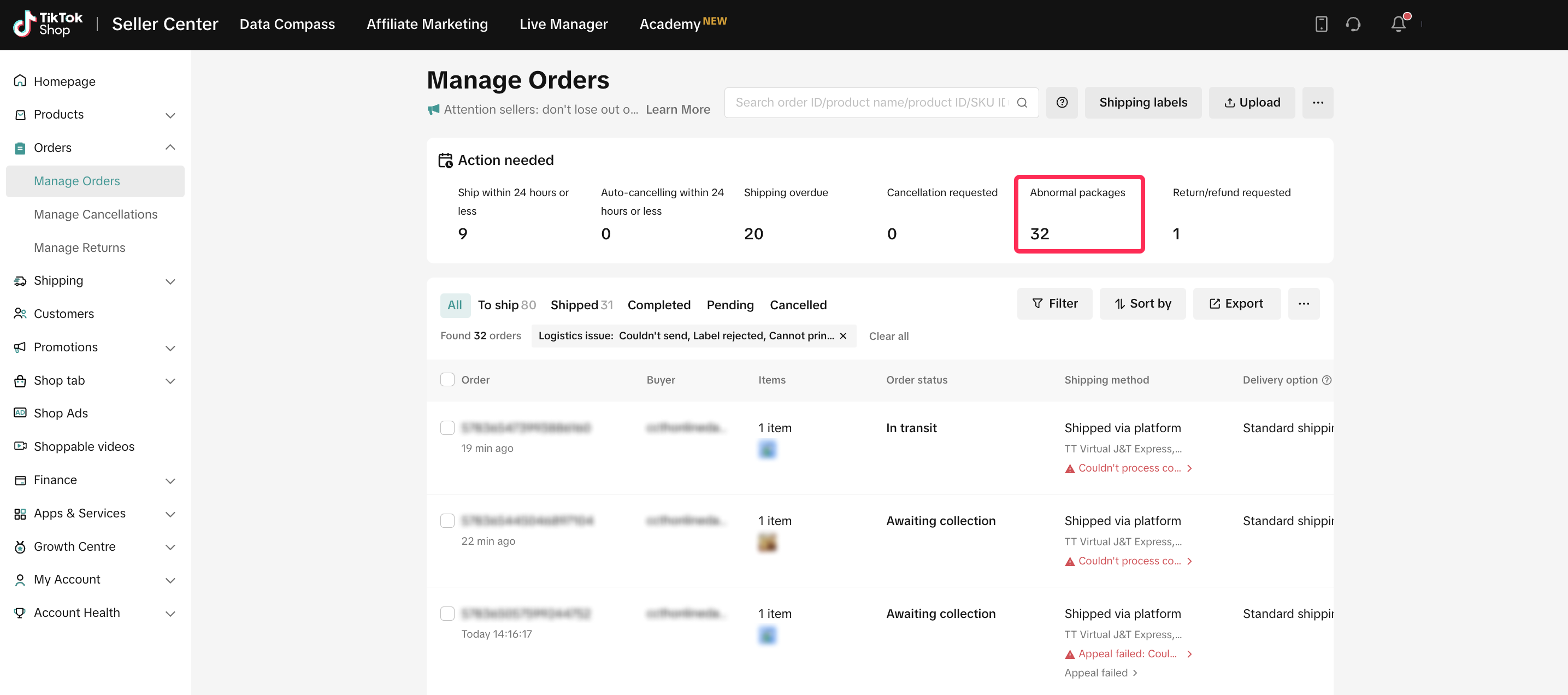The width and height of the screenshot is (1568, 695).
Task: Click the Shipping labels button
Action: [x=1142, y=102]
